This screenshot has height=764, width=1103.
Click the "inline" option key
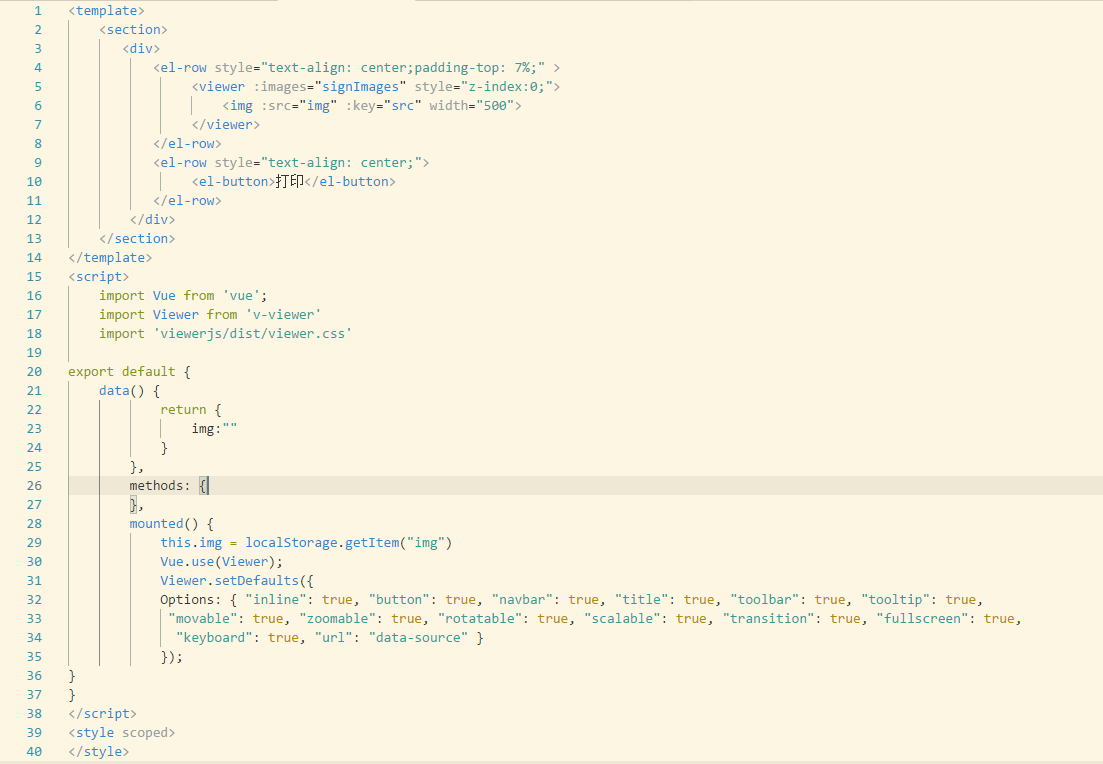[x=276, y=599]
